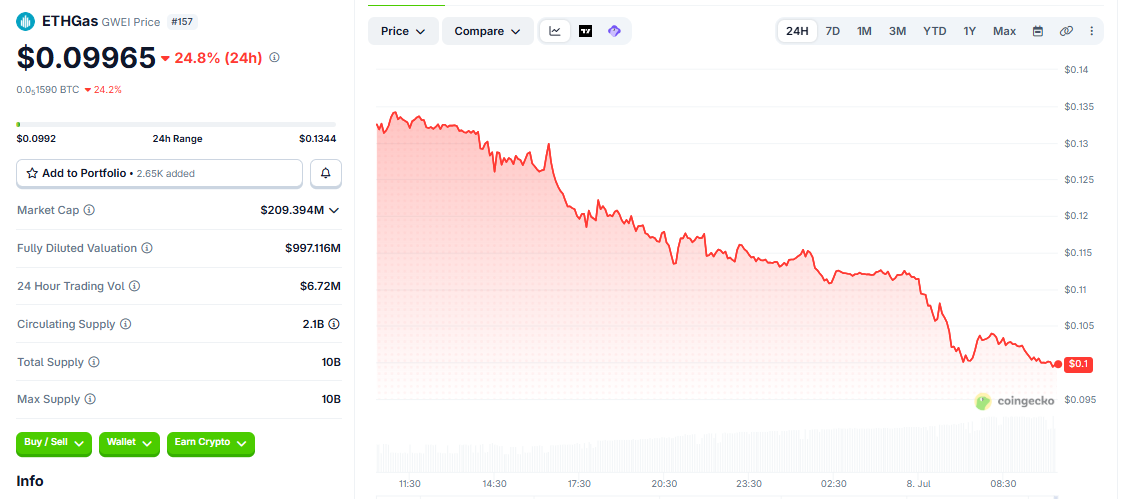This screenshot has height=499, width=1122.
Task: Select the 24H time range
Action: point(797,31)
